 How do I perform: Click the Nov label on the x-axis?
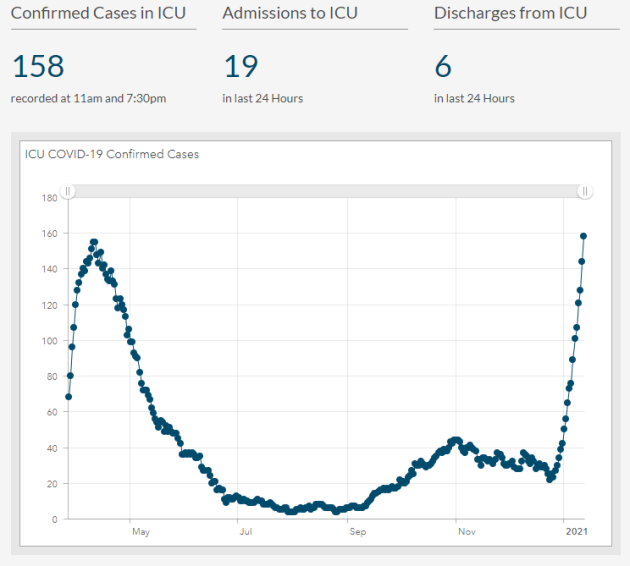466,532
